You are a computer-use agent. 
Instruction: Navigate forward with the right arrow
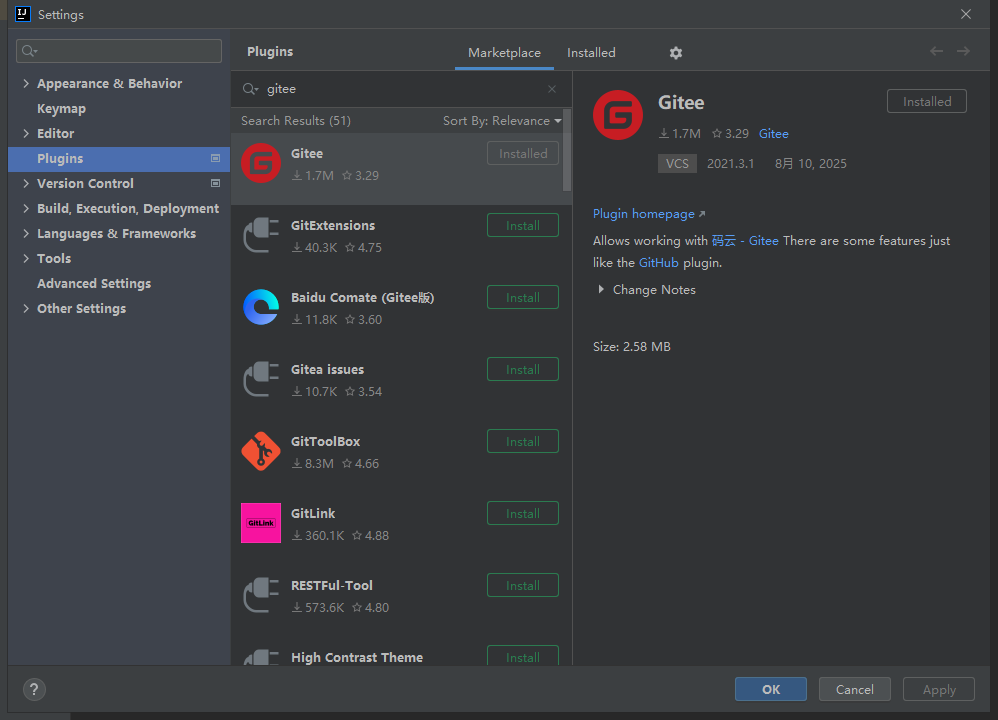click(963, 52)
